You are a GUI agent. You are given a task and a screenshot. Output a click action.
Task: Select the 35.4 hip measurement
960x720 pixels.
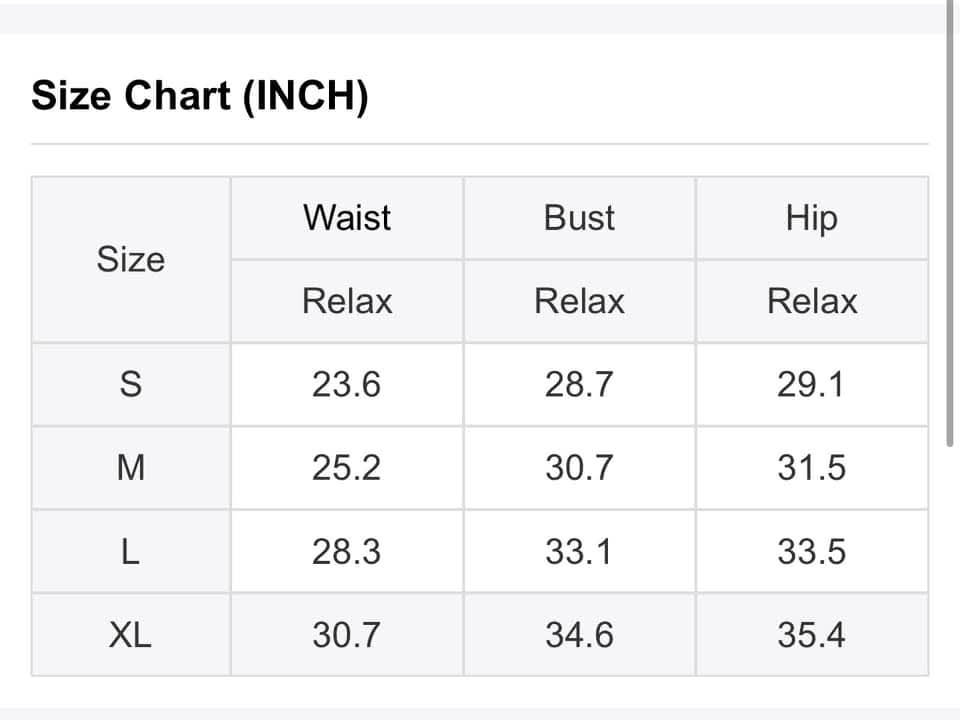pyautogui.click(x=811, y=634)
